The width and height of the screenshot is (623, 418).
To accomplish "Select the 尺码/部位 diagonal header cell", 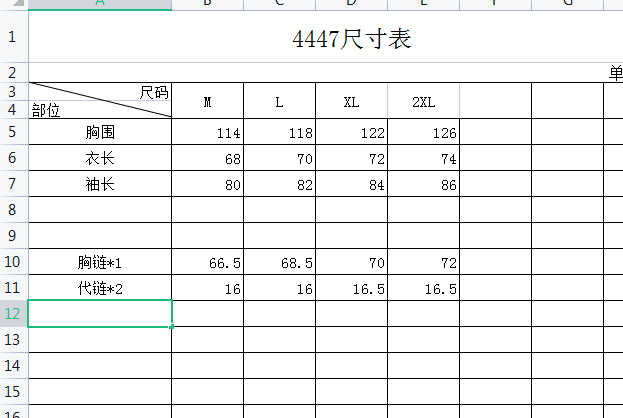I will tap(100, 101).
